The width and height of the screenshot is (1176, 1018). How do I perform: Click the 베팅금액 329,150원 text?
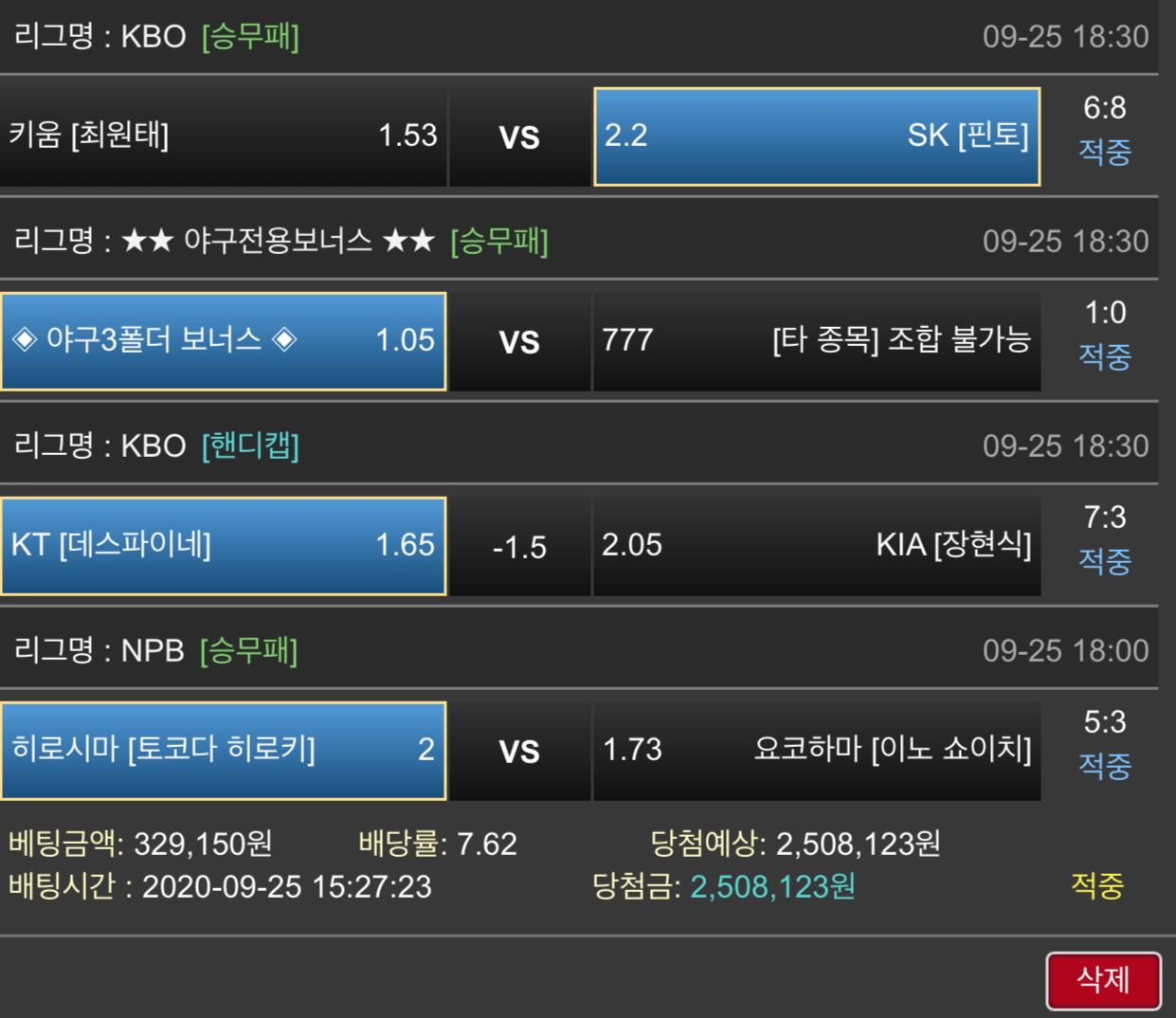(140, 843)
